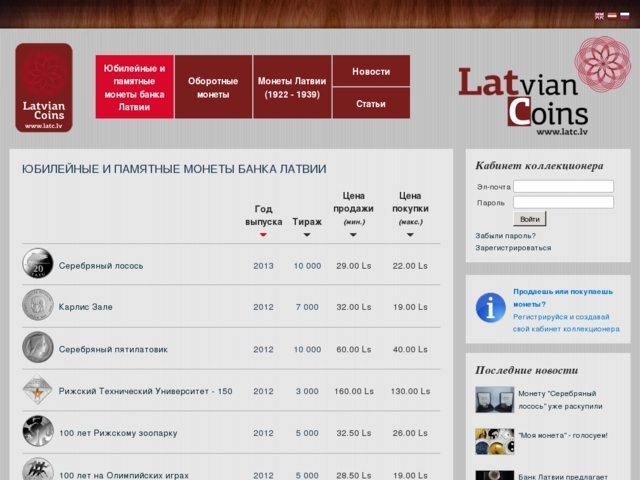640x480 pixels.
Task: Switch site language to English flag
Action: tap(599, 16)
